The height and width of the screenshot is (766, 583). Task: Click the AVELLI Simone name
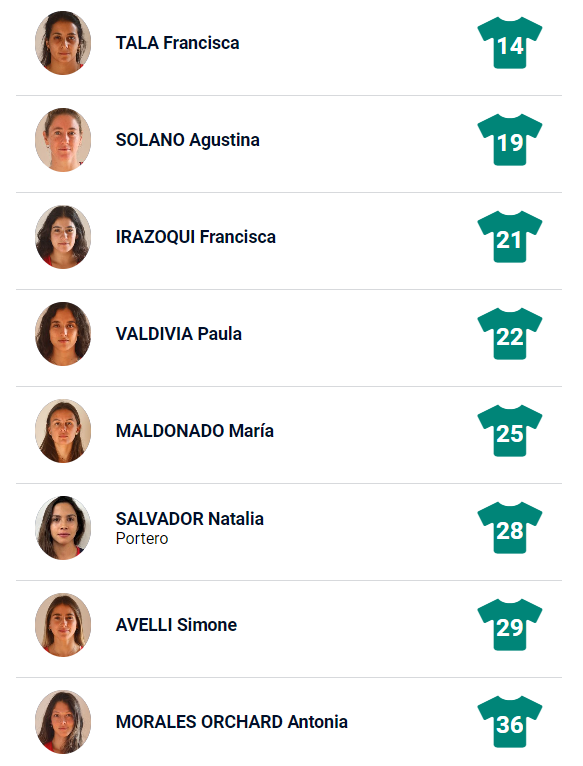tap(176, 625)
